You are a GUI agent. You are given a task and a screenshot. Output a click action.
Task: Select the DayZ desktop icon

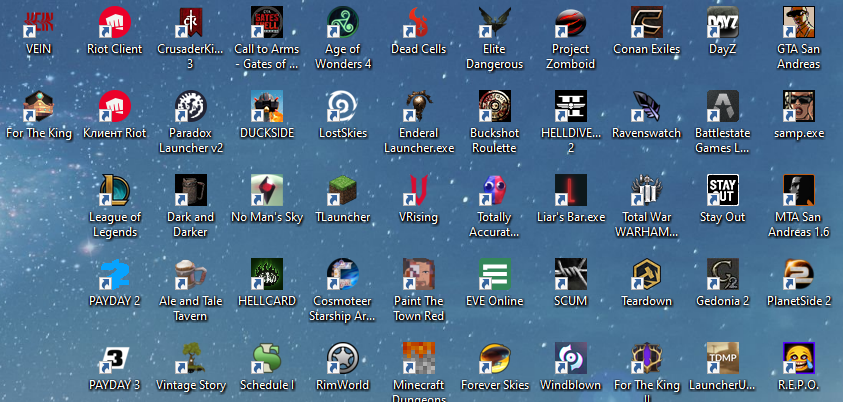723,23
